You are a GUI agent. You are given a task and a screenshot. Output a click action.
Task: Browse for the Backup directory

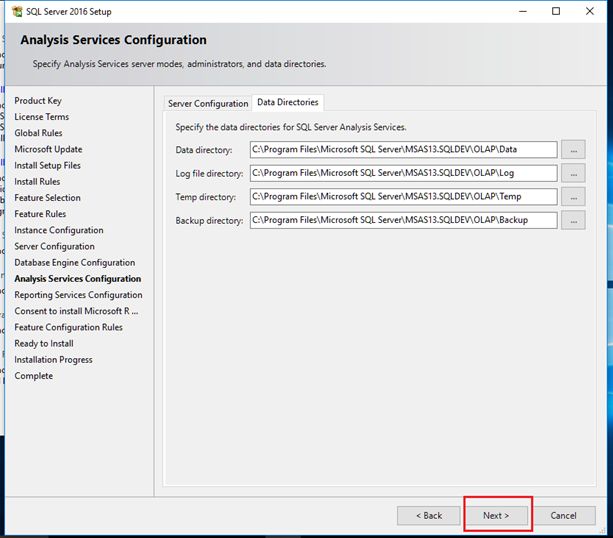[x=573, y=220]
